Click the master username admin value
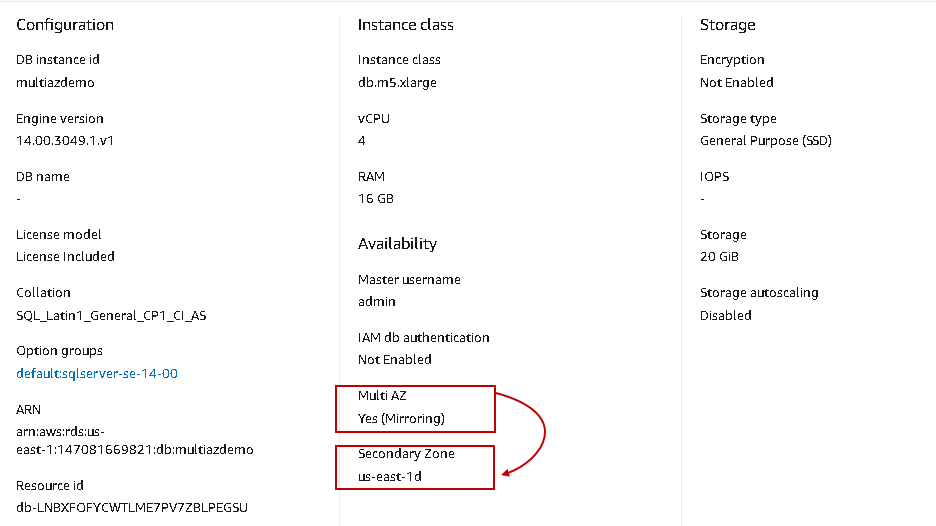Image resolution: width=936 pixels, height=526 pixels. (377, 301)
